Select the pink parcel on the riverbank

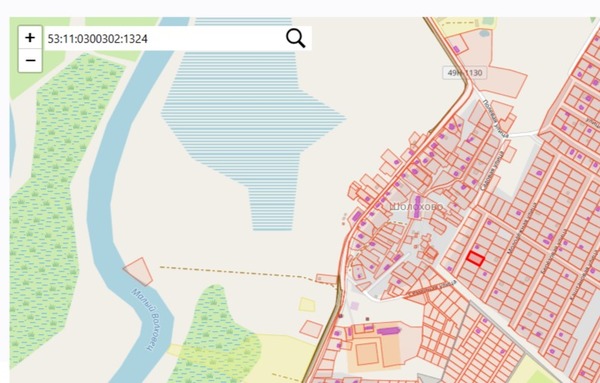tap(138, 272)
